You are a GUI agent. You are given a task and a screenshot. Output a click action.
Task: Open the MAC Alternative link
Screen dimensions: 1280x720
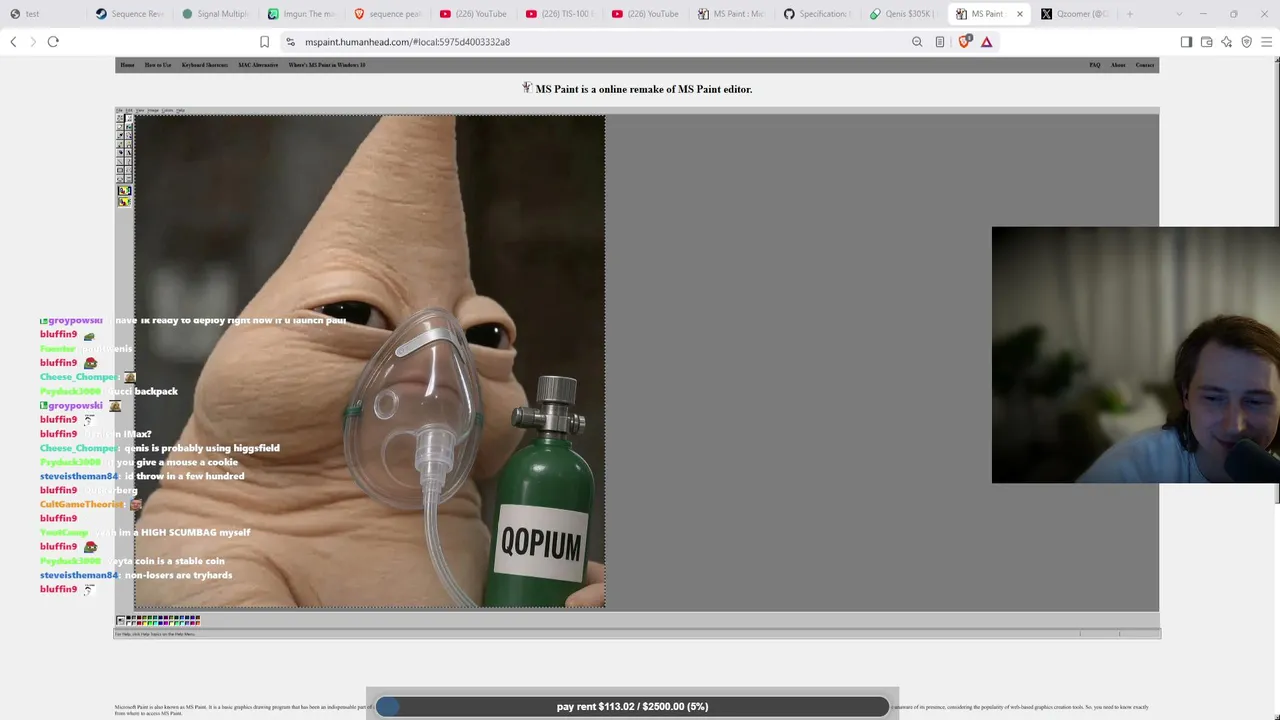click(258, 65)
